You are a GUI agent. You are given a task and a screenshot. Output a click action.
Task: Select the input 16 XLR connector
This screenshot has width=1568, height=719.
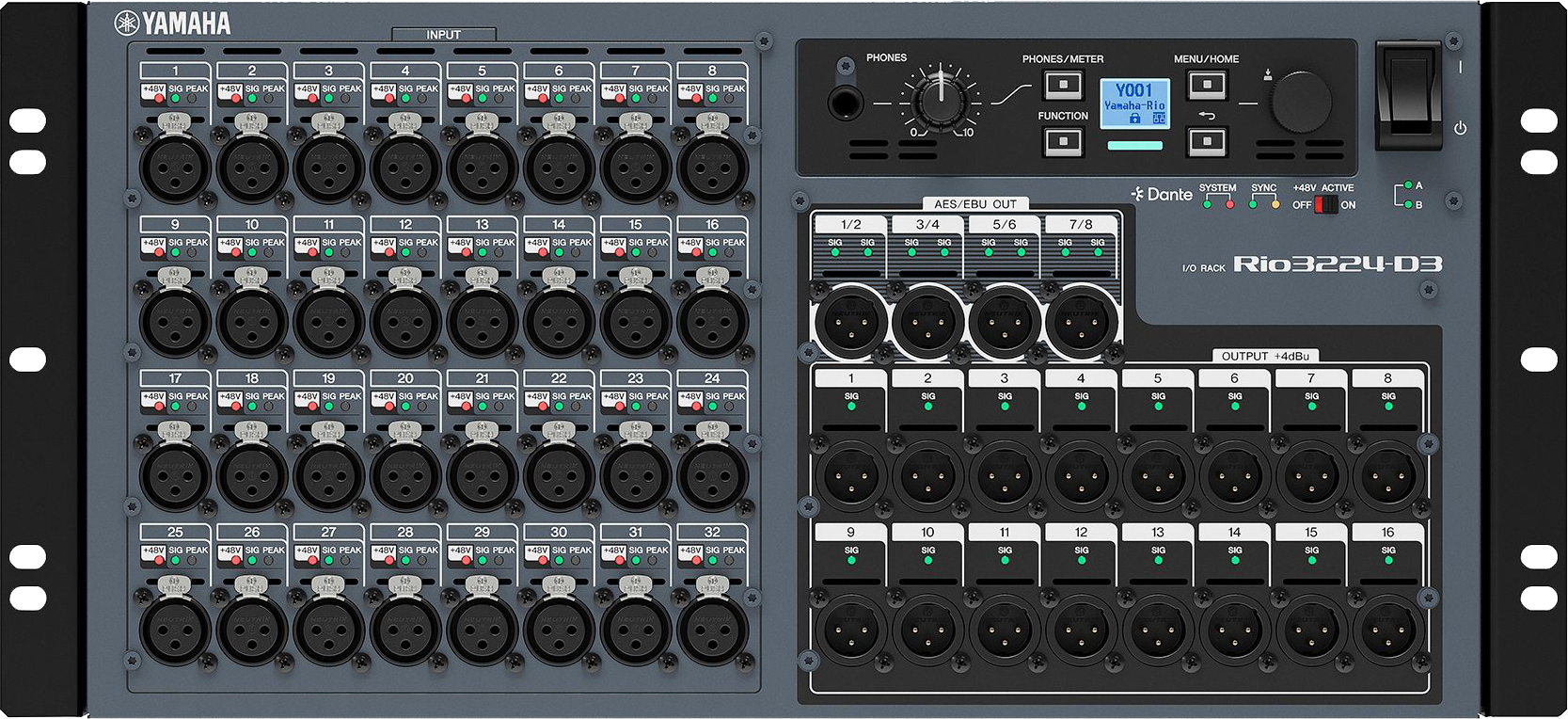click(712, 322)
